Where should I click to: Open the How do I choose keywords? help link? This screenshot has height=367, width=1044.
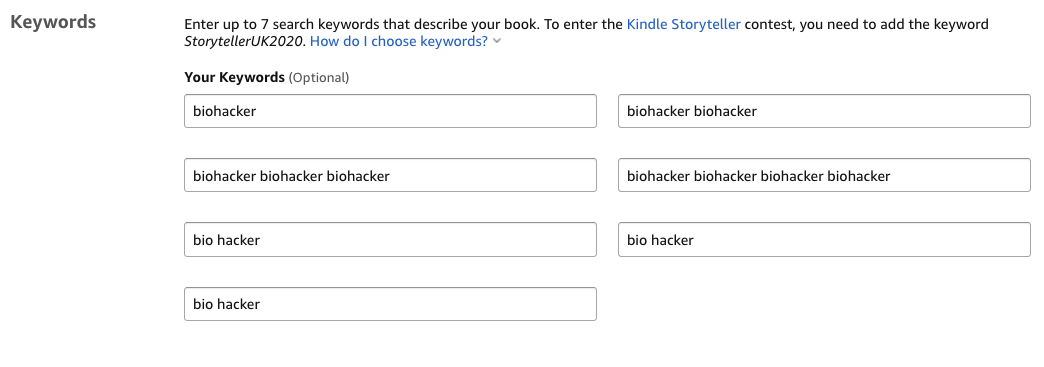(399, 41)
